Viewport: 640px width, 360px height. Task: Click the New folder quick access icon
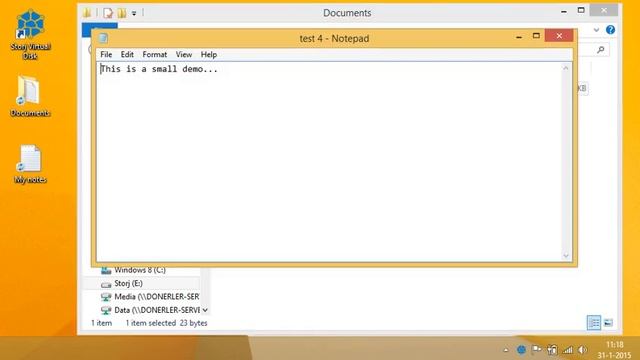(122, 13)
